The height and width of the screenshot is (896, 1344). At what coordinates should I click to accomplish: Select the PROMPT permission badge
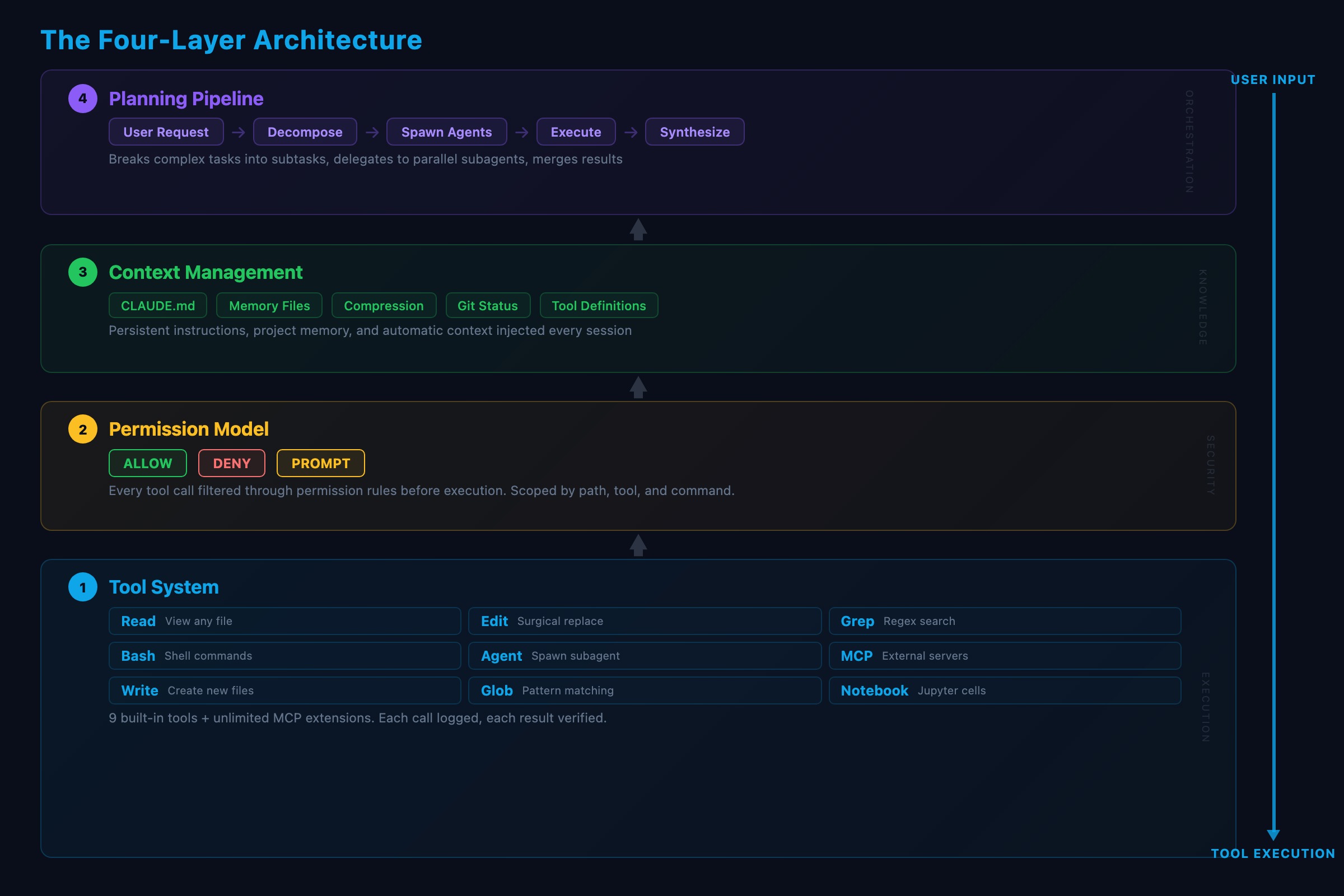320,463
